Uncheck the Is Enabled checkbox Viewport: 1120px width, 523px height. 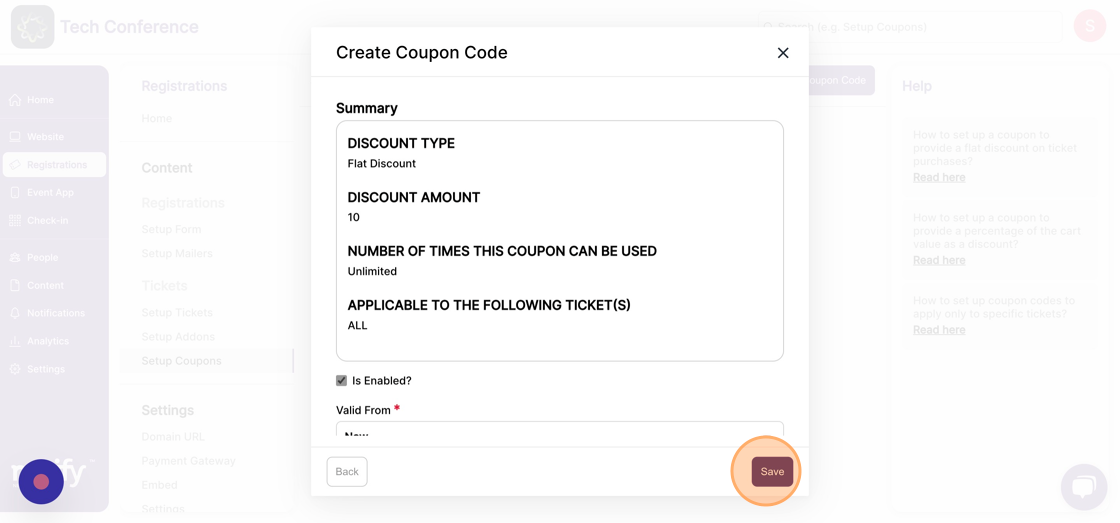(341, 381)
